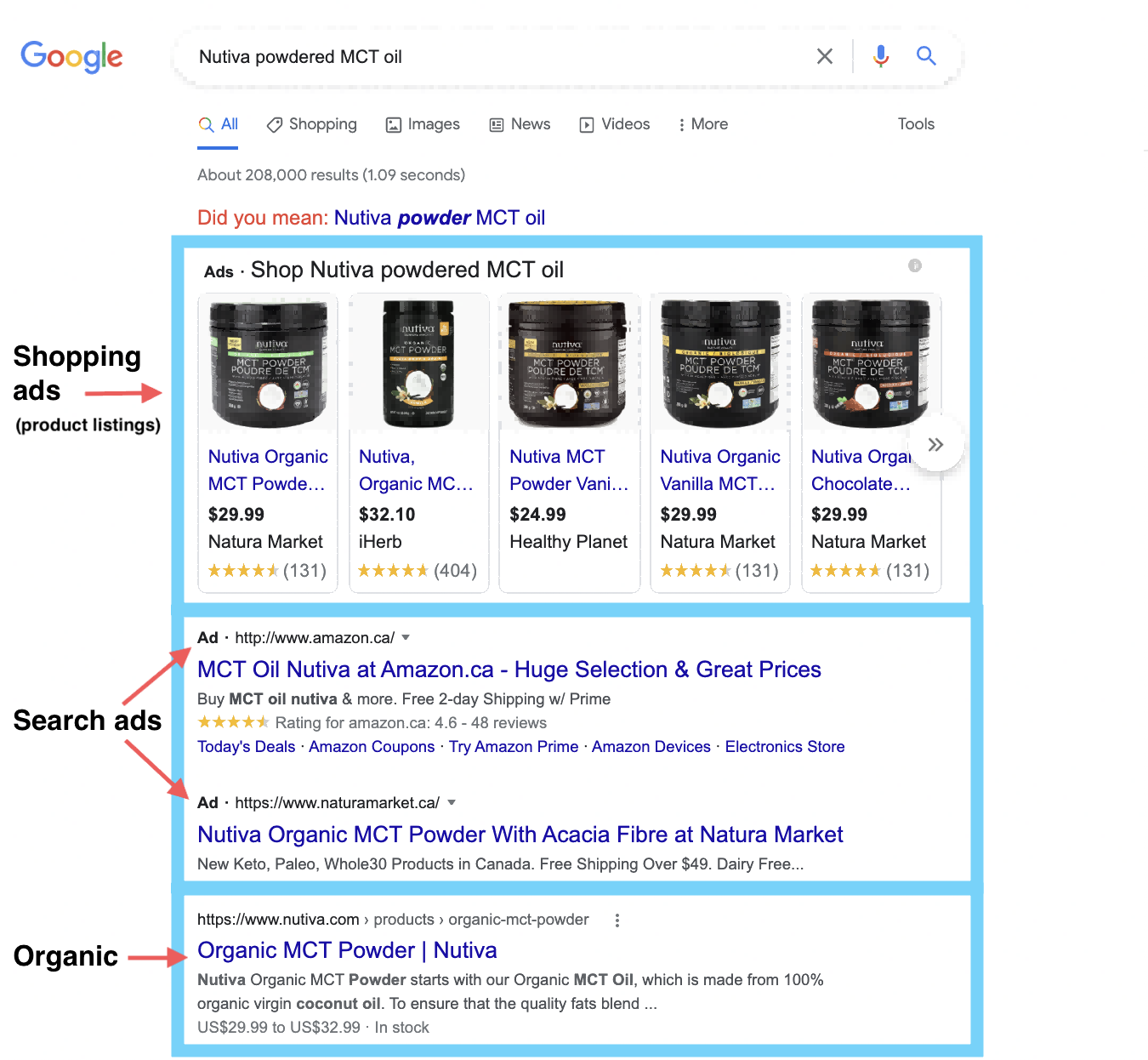1148x1060 pixels.
Task: Open the Amazon Devices sitelink
Action: pyautogui.click(x=651, y=747)
